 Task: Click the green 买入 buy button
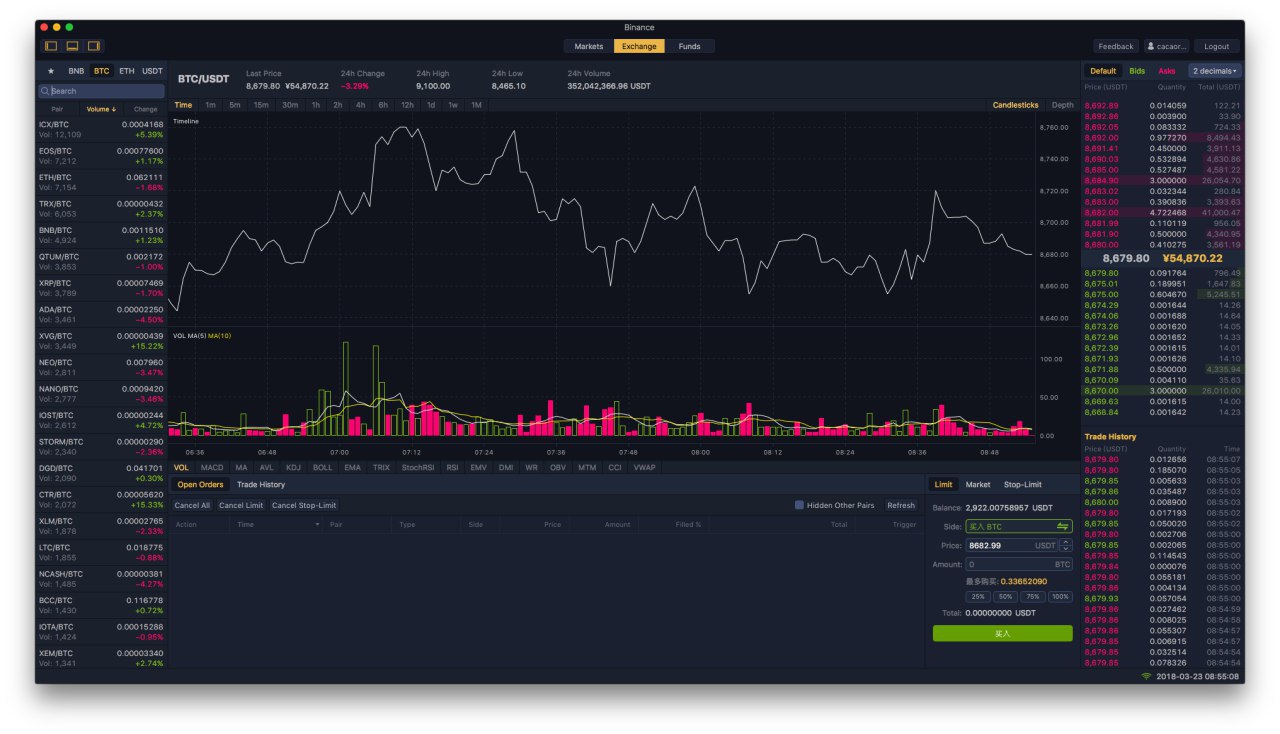[x=1002, y=633]
